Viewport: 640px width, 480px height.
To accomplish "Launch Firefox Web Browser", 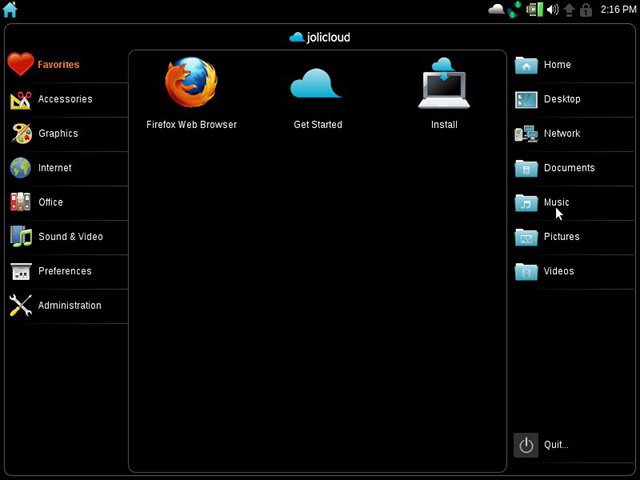I will (x=191, y=93).
